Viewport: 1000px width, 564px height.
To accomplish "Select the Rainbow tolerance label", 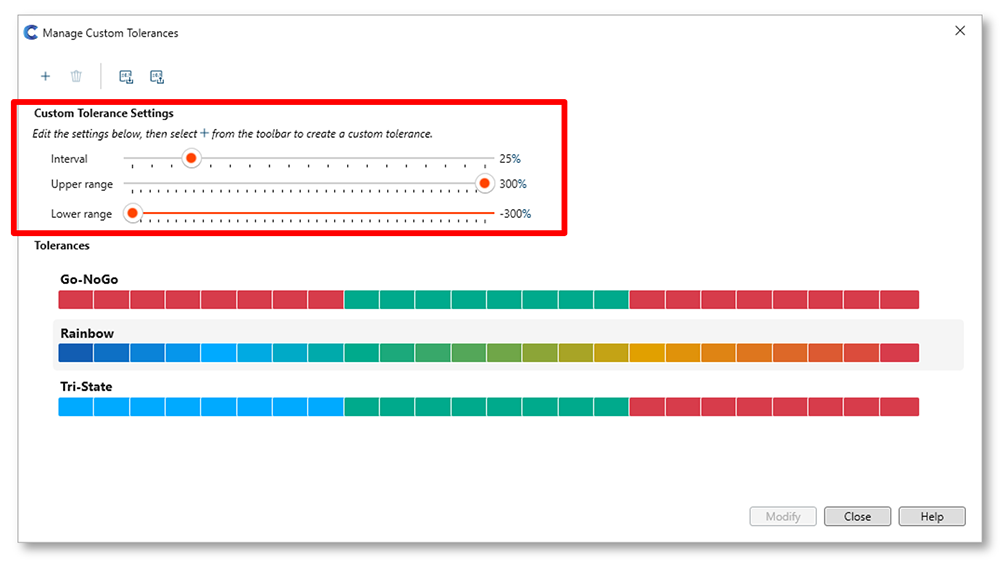I will point(87,333).
